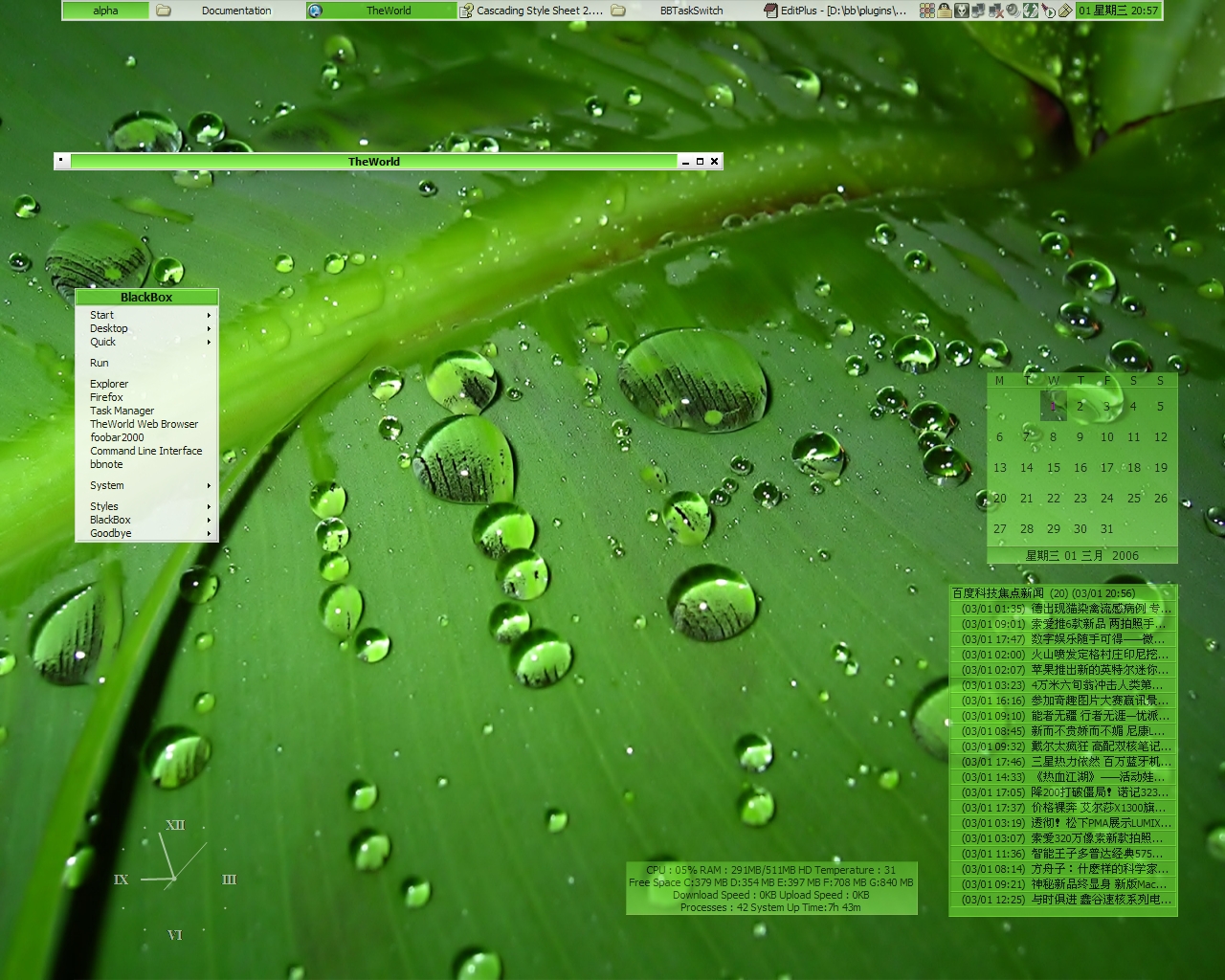Open the news item dated 03/01 03:07

1062,838
